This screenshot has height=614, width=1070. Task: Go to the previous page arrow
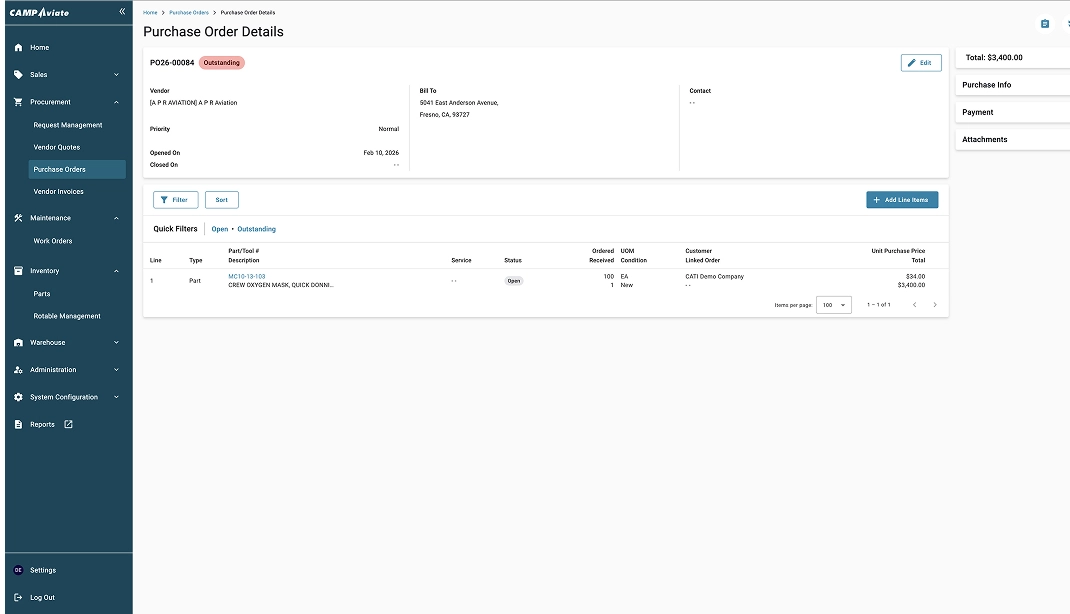(x=914, y=305)
